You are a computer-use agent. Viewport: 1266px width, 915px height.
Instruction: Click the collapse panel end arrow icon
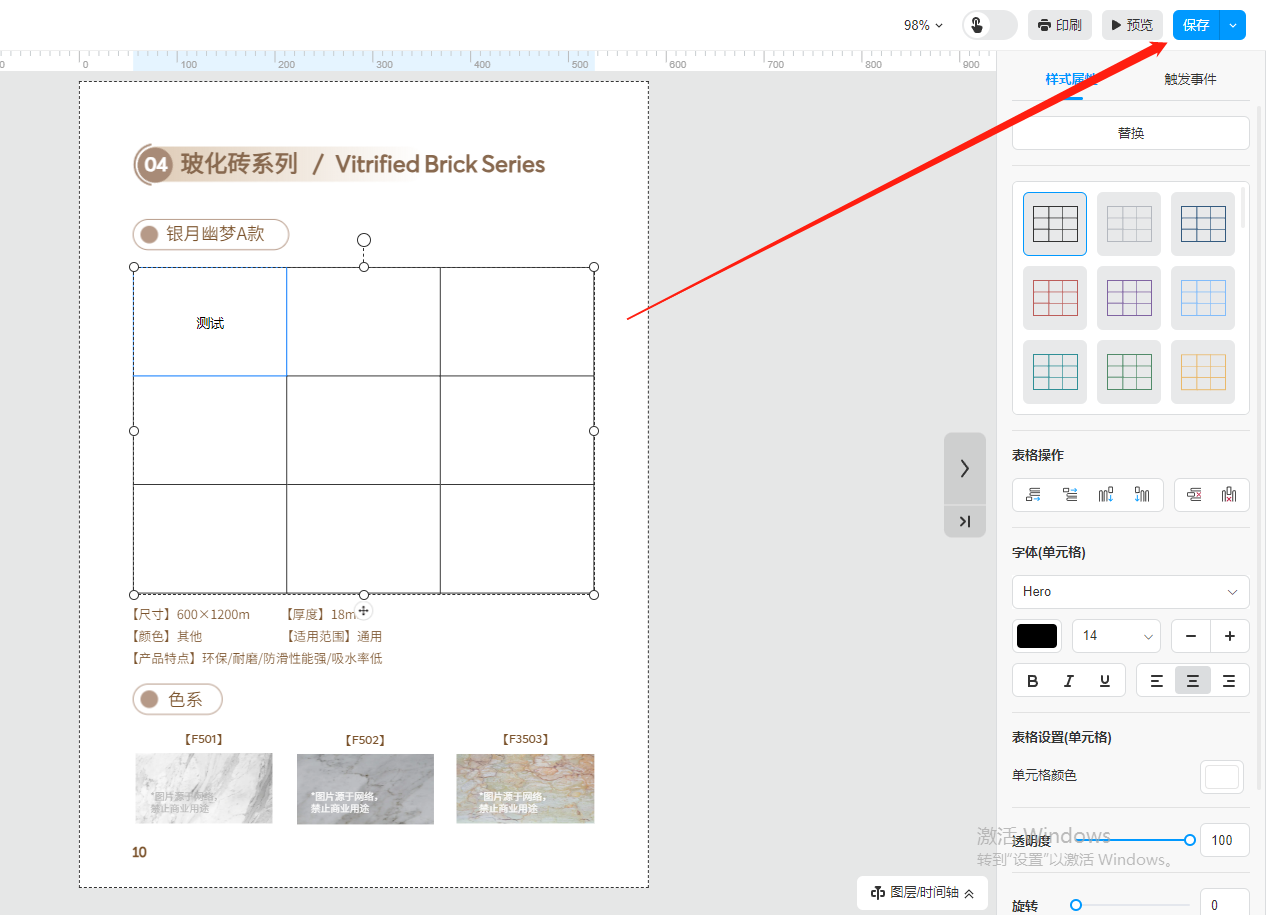coord(965,521)
